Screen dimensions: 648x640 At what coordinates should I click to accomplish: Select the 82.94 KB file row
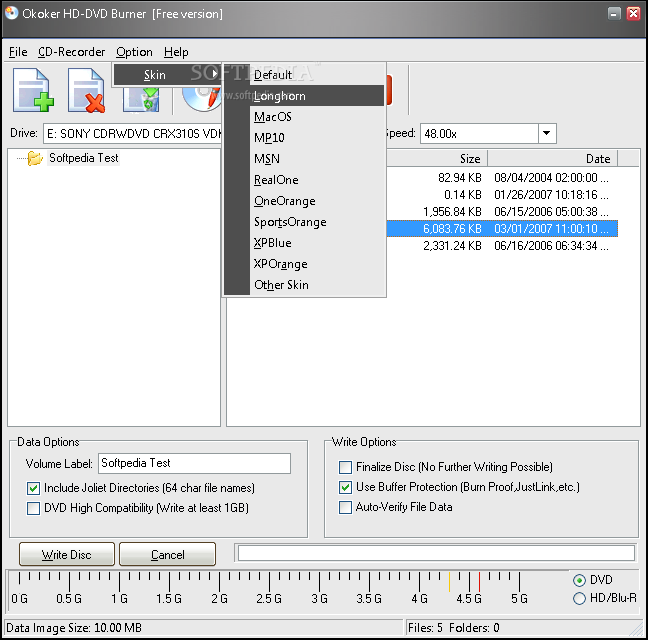point(502,178)
